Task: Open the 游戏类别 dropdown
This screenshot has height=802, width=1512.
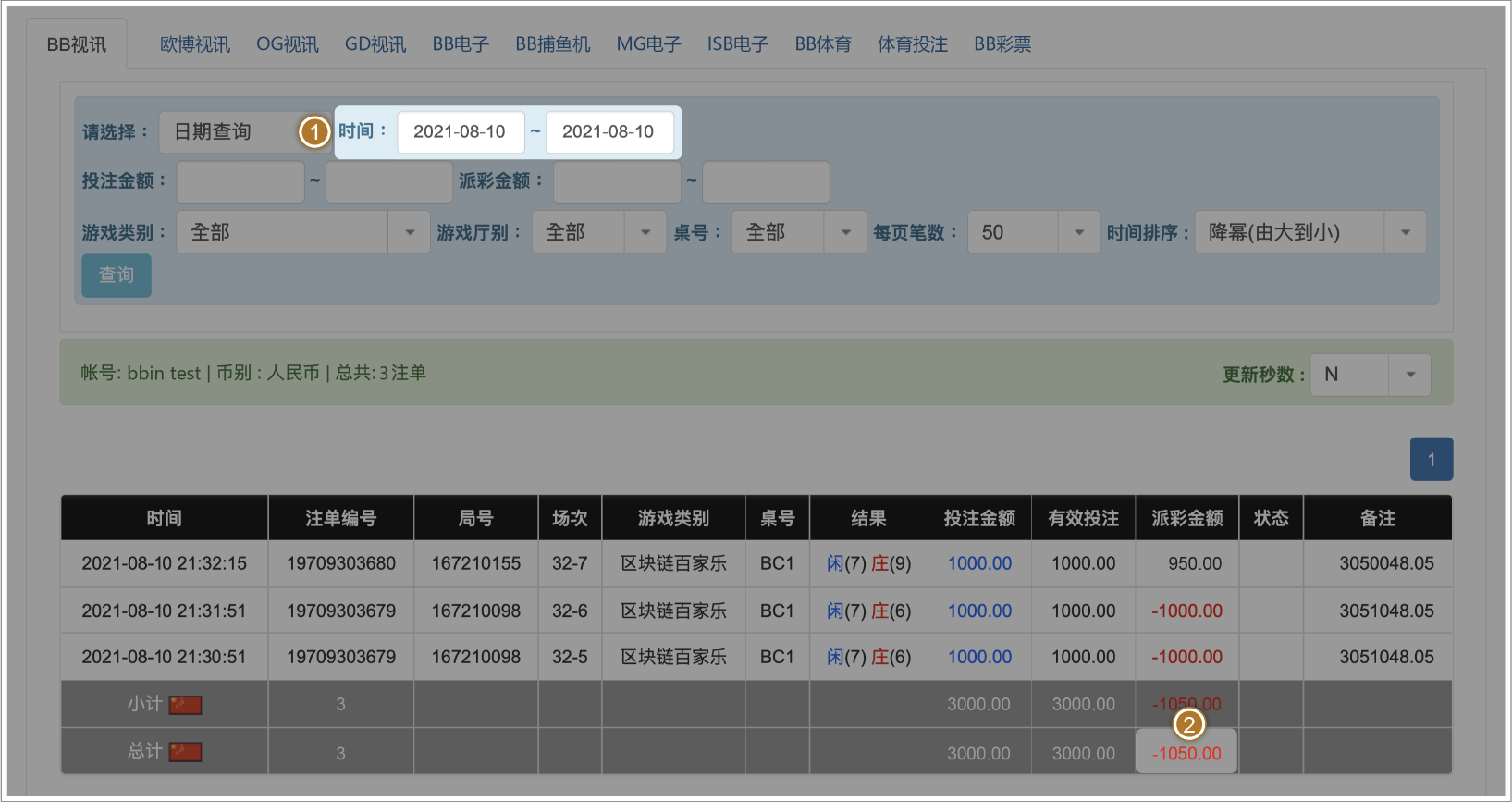Action: [302, 232]
